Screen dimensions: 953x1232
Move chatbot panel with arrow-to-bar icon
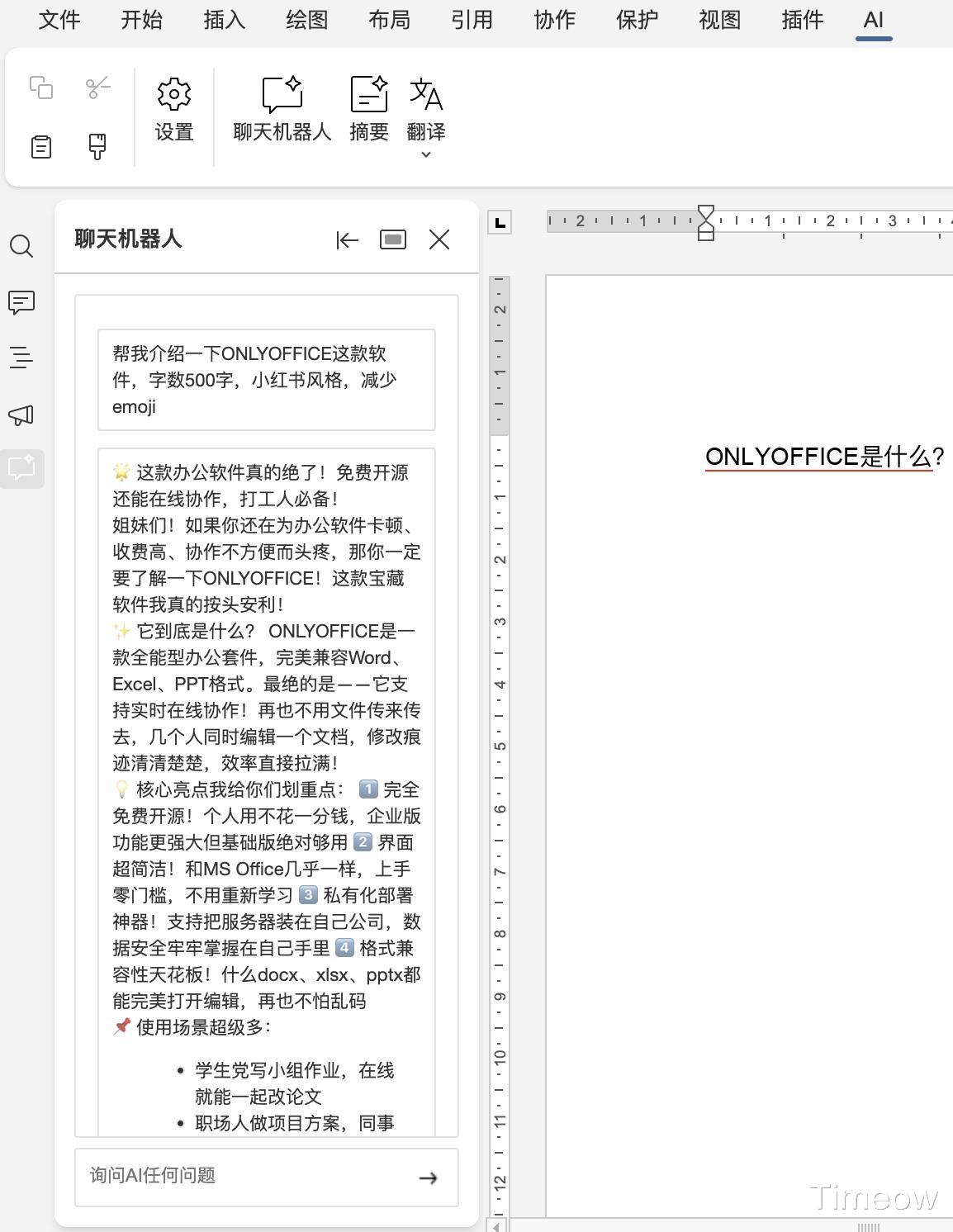pos(348,240)
